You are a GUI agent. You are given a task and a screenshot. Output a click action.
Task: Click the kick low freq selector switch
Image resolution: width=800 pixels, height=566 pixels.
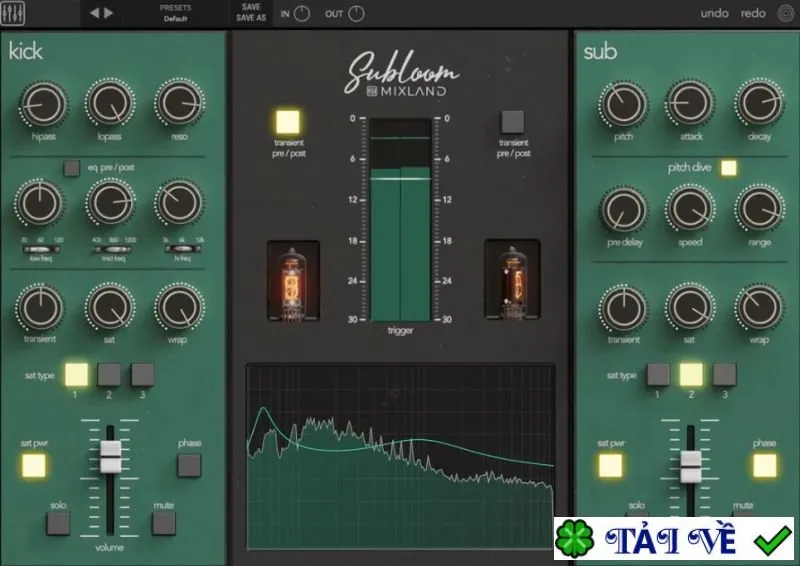tap(41, 249)
